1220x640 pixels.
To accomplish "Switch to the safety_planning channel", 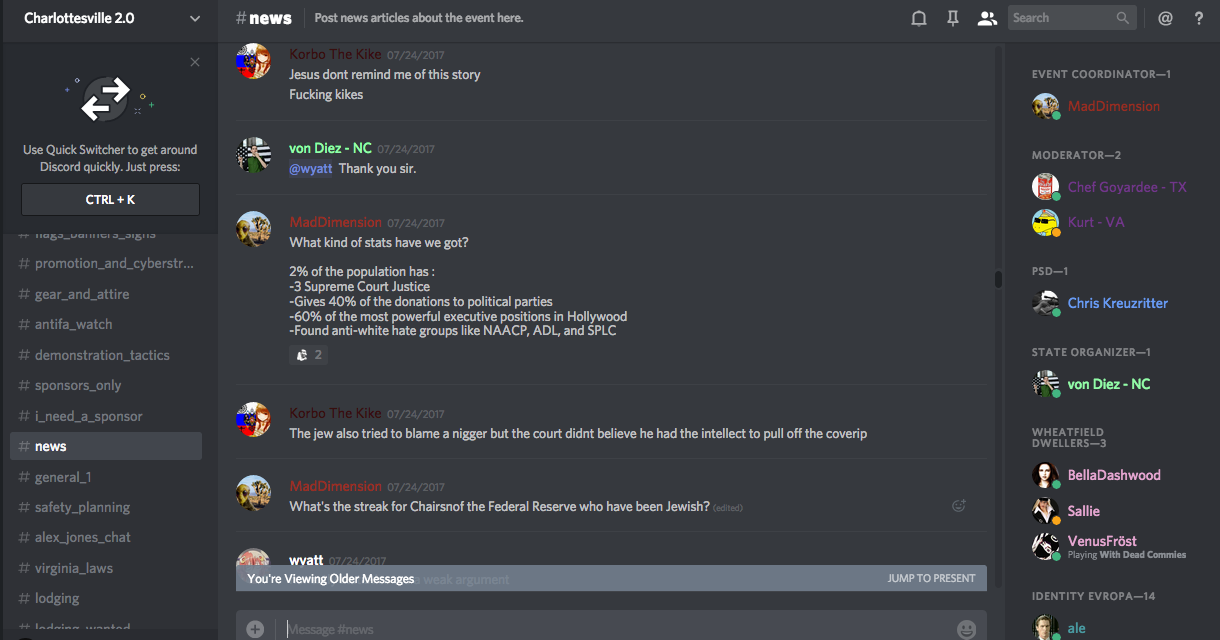I will click(82, 507).
